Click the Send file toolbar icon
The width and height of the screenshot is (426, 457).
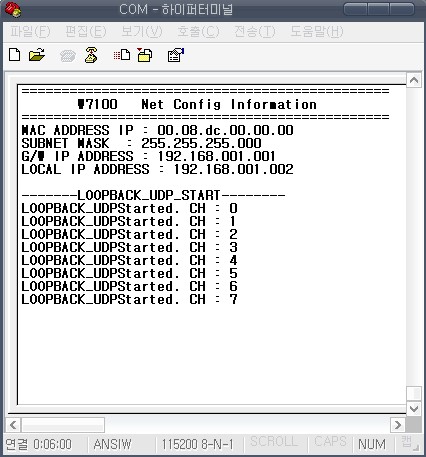coord(122,55)
